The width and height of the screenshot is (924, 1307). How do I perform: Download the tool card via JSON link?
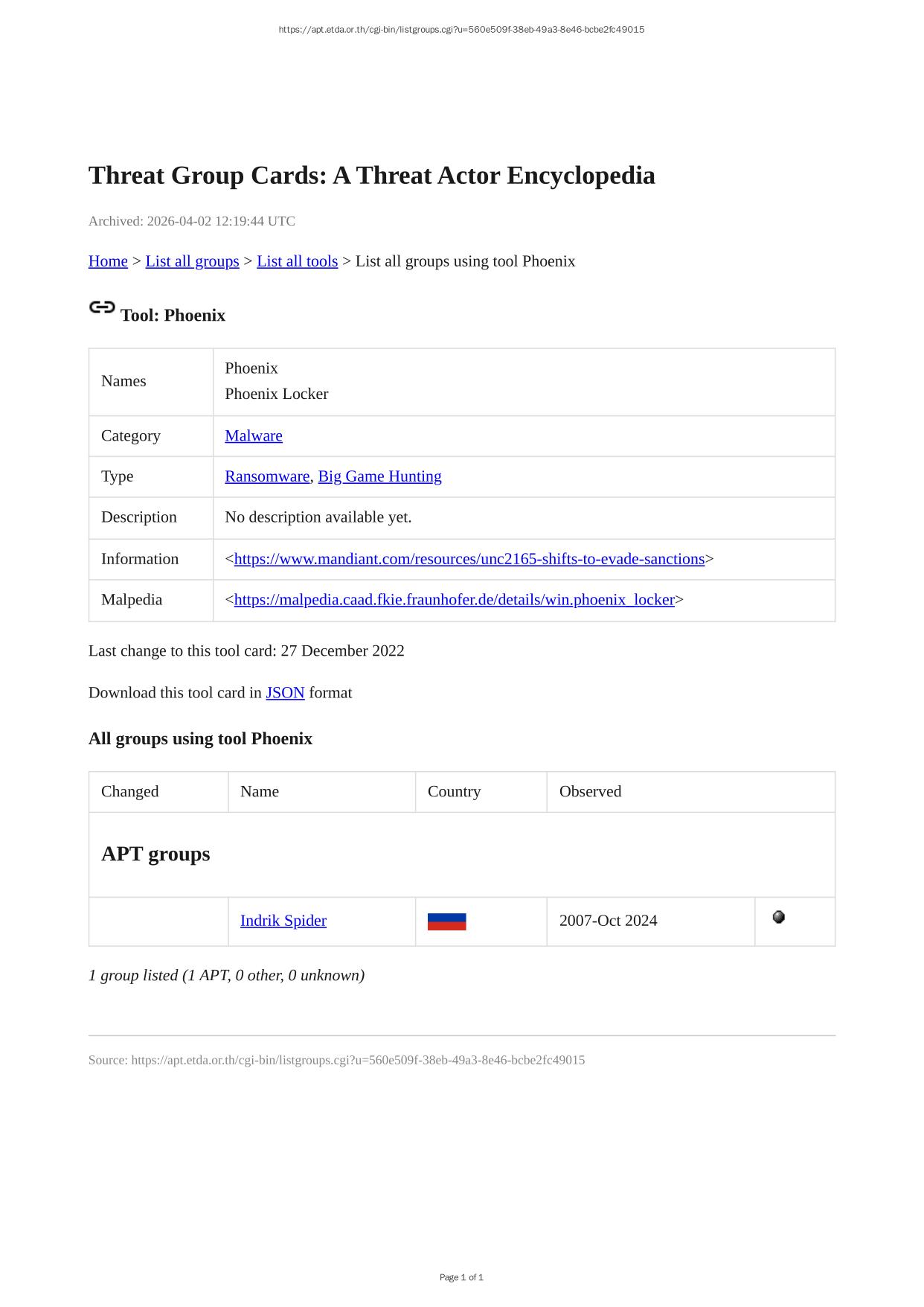pos(285,693)
